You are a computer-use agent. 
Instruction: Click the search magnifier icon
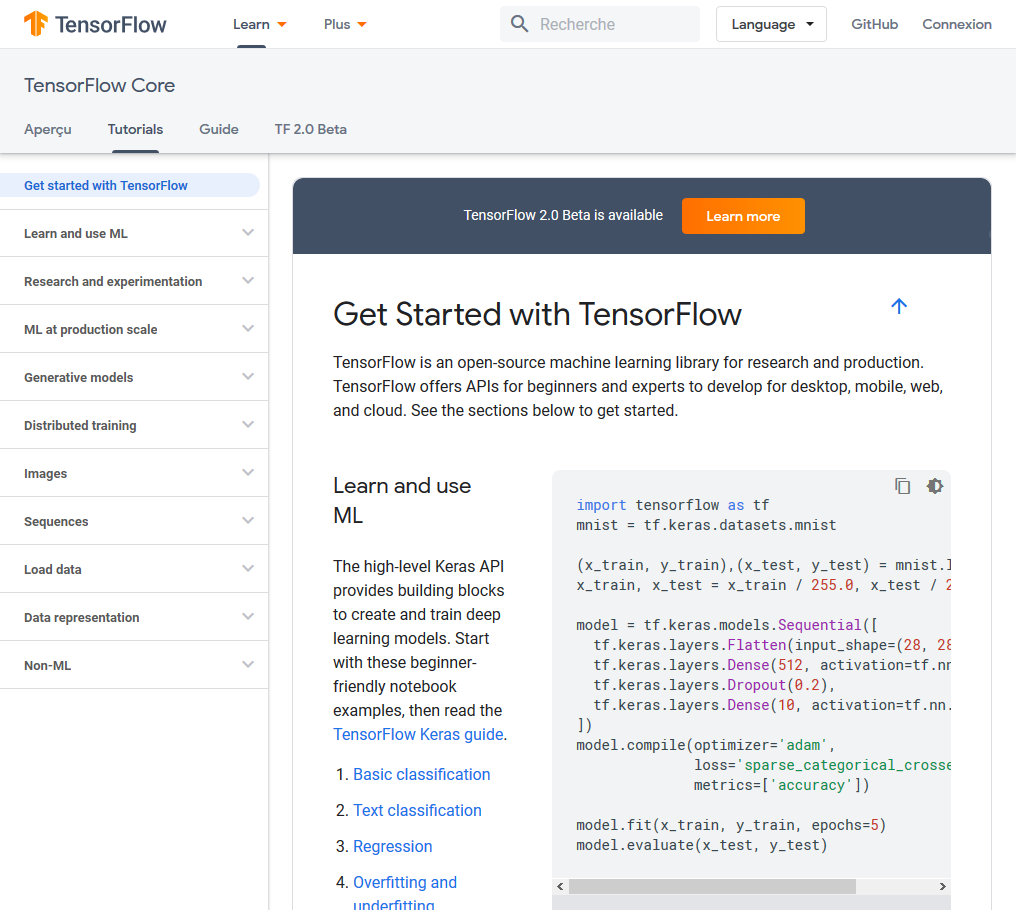519,24
